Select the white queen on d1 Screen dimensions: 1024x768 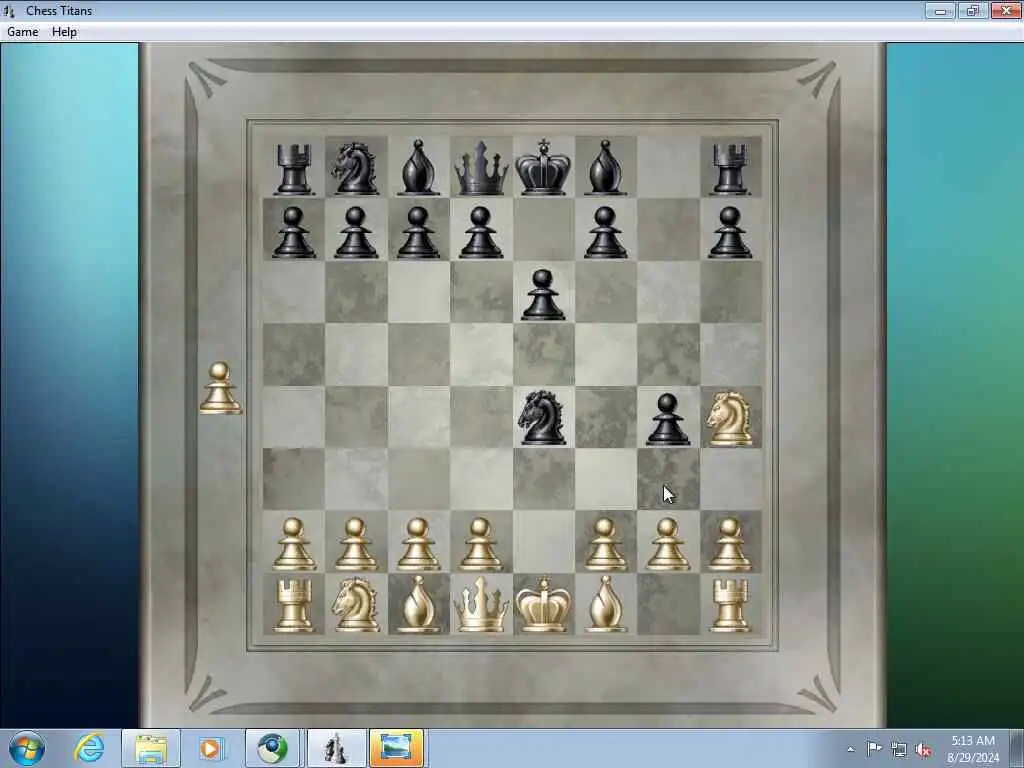pos(481,604)
